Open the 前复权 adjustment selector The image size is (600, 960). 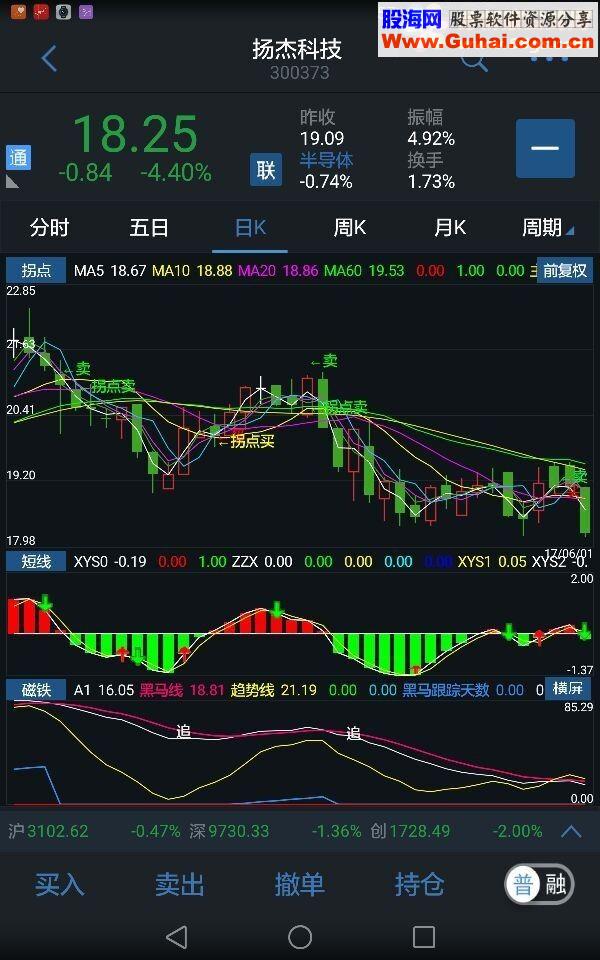click(564, 270)
